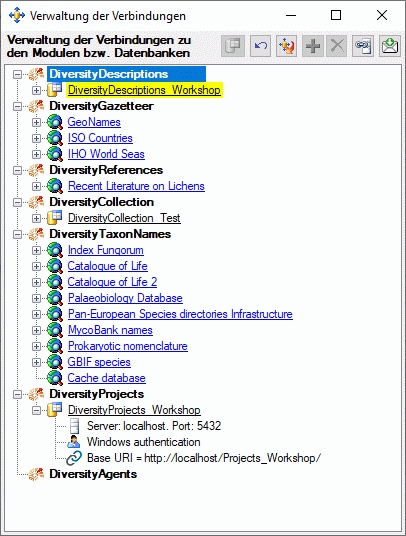Select the Base URI Projects_Workshop entry
406x536 pixels.
pos(204,458)
